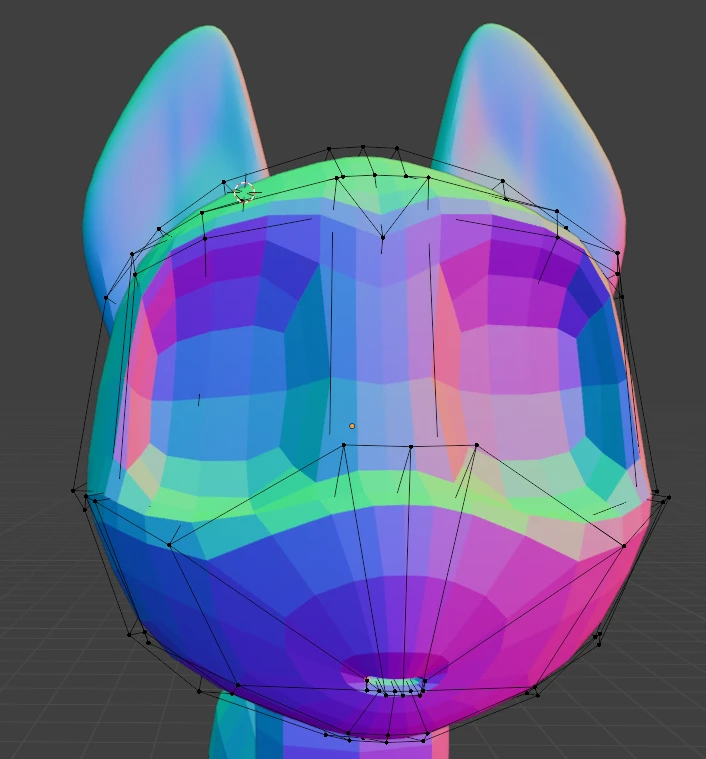Select the middle vertex on the nose bridge

(x=410, y=447)
